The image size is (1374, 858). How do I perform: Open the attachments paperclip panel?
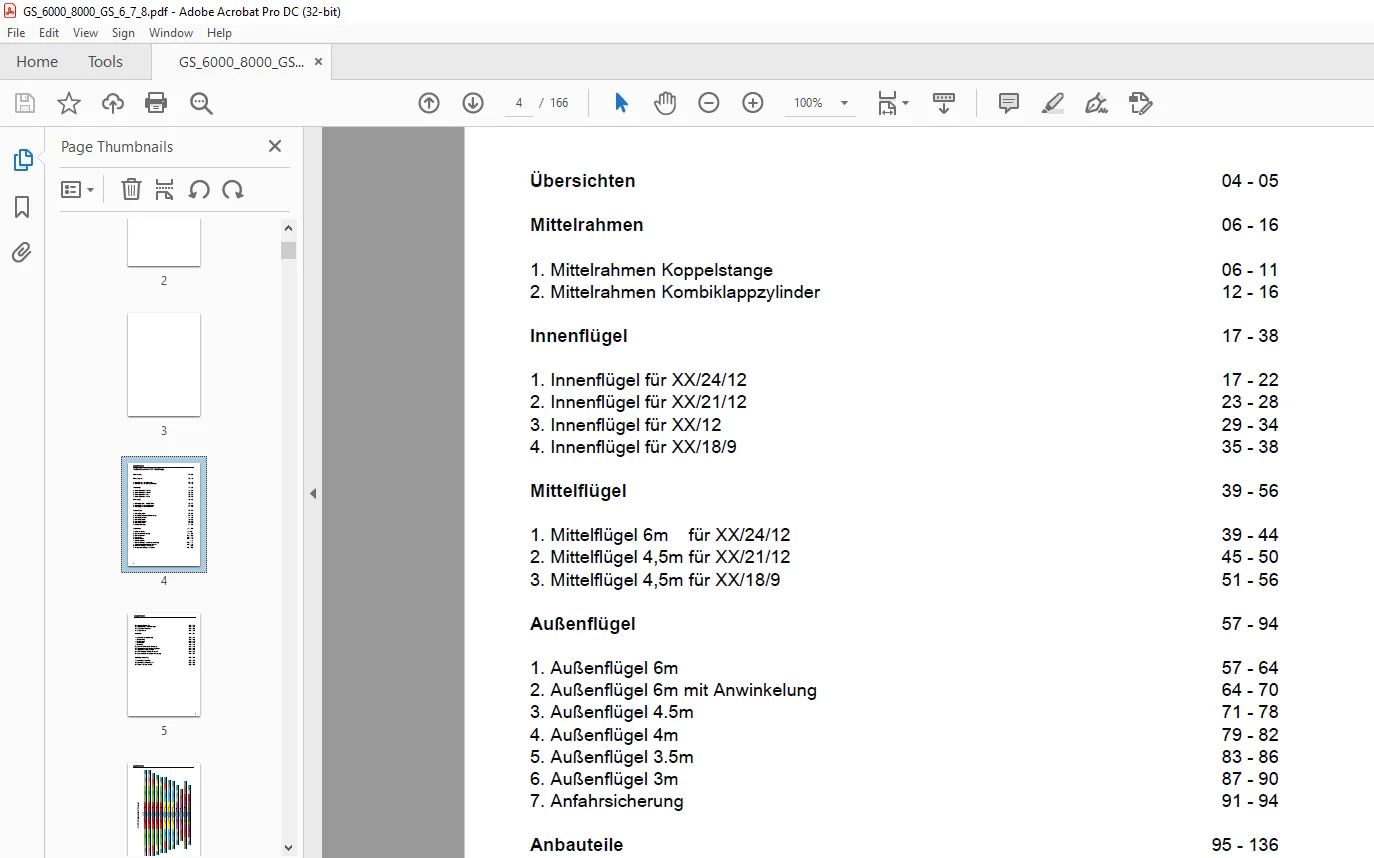point(22,252)
